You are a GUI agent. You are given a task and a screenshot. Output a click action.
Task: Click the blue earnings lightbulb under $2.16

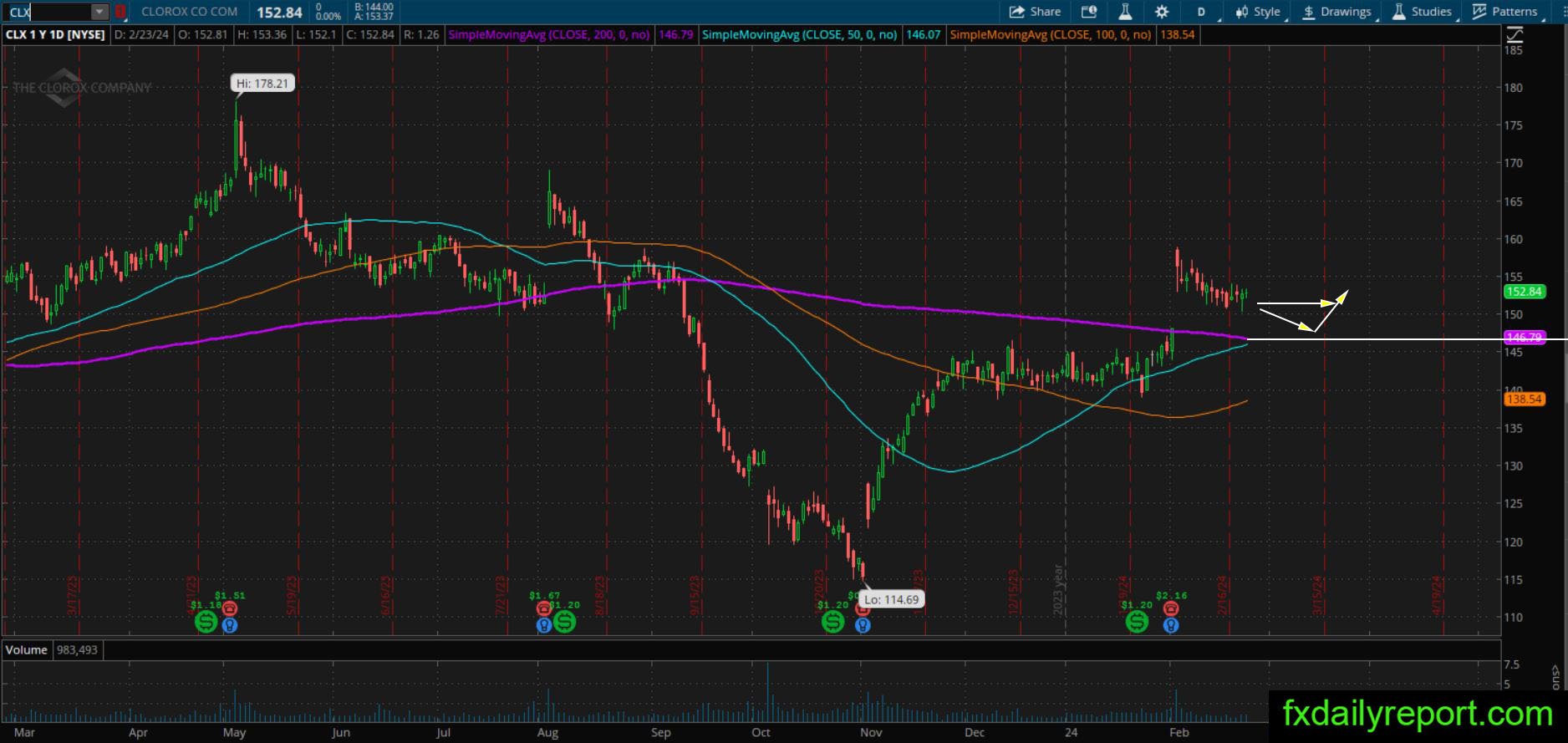pos(1171,625)
